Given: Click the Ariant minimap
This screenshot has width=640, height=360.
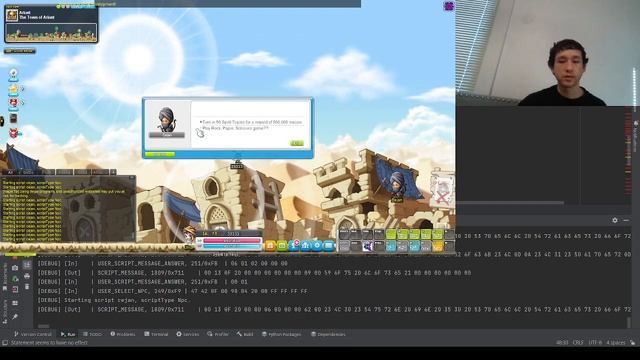Looking at the screenshot, I should 51,33.
